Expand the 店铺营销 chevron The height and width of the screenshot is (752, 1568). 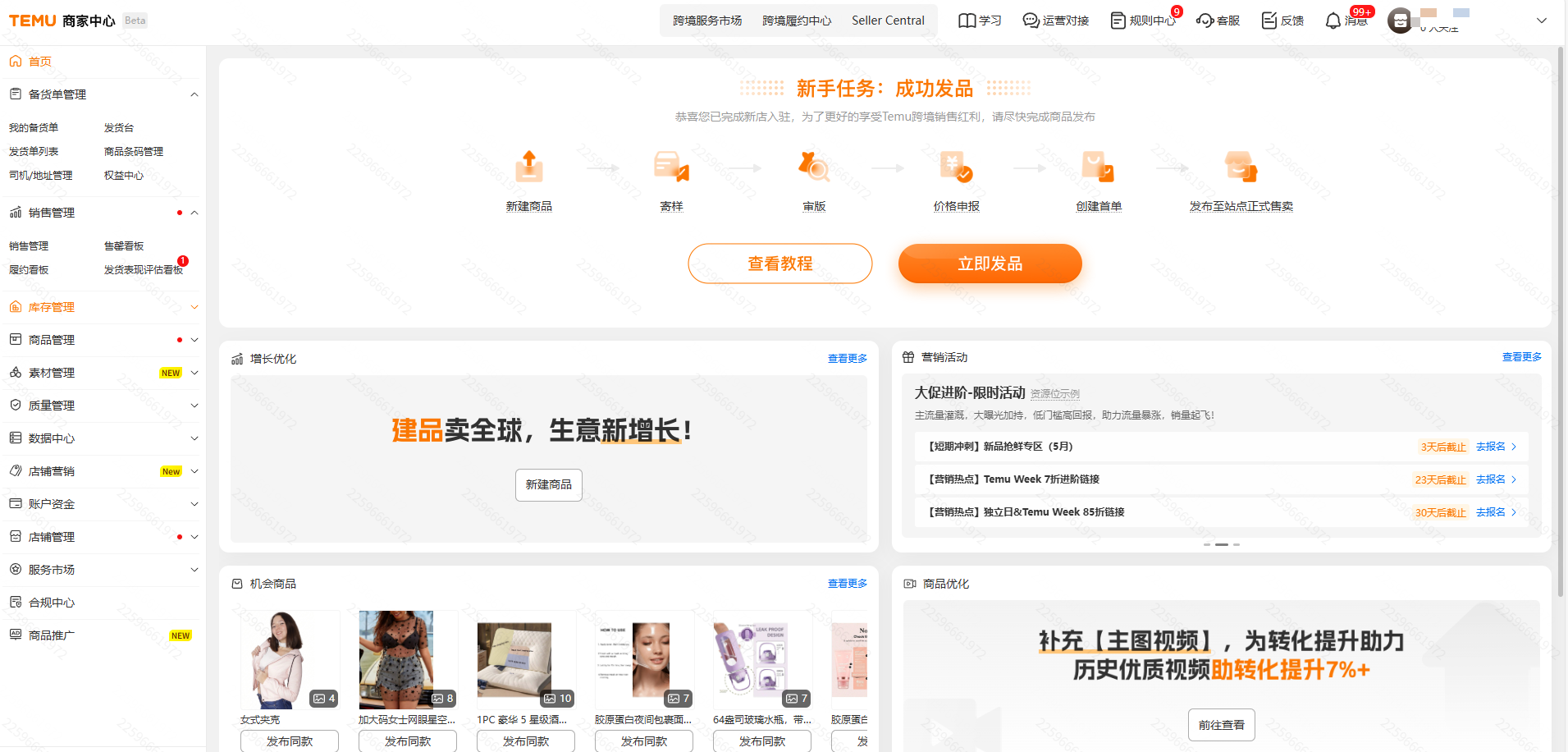[194, 471]
